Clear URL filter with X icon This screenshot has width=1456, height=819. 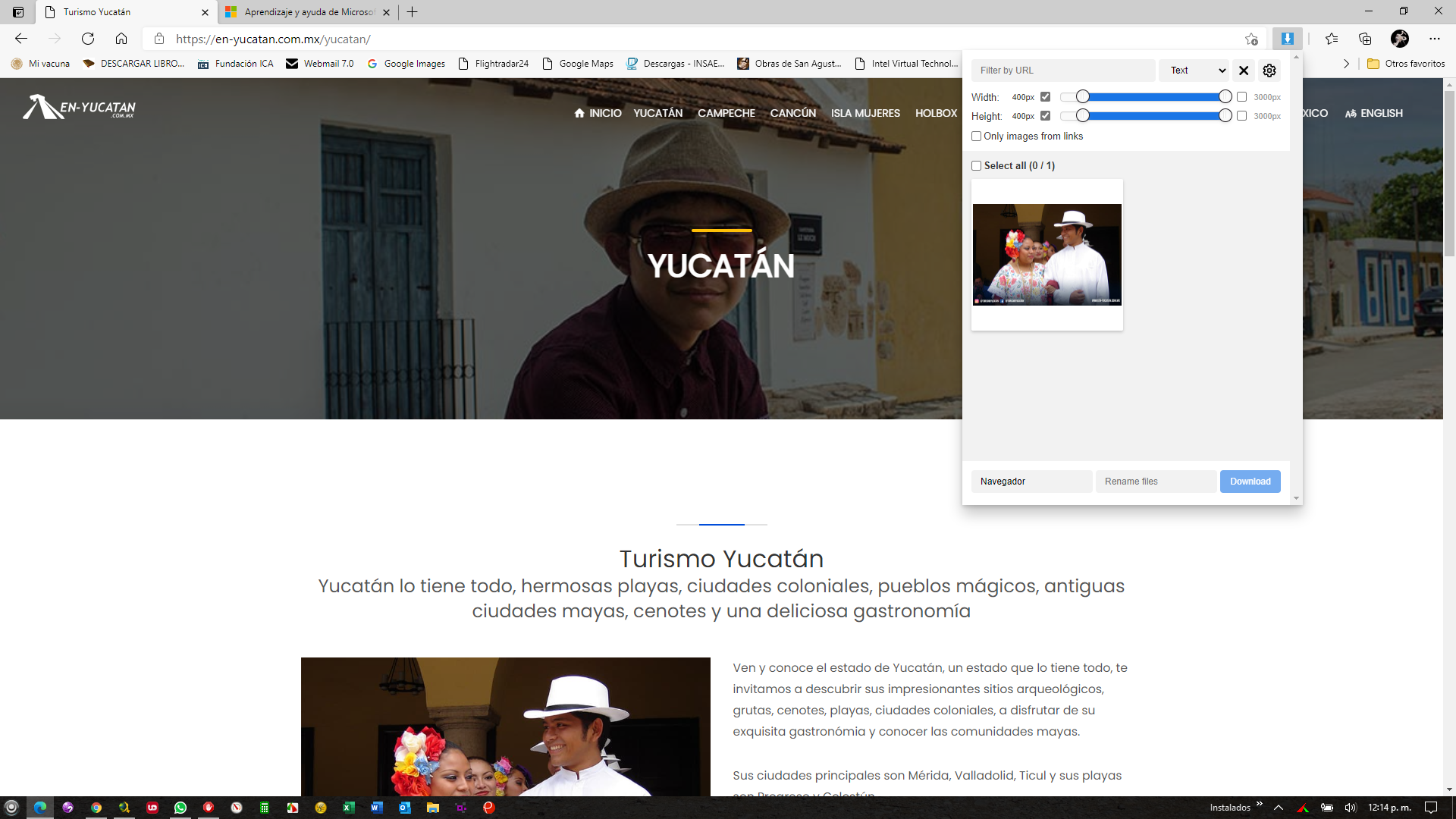1244,71
